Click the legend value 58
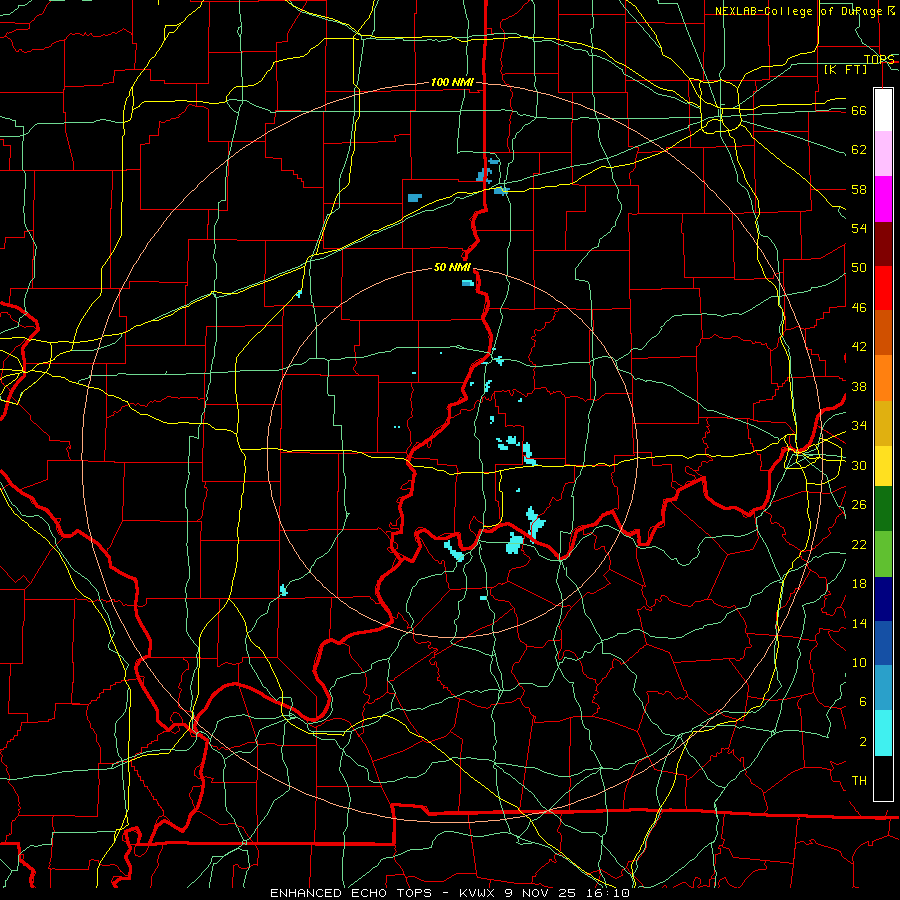 click(x=859, y=189)
